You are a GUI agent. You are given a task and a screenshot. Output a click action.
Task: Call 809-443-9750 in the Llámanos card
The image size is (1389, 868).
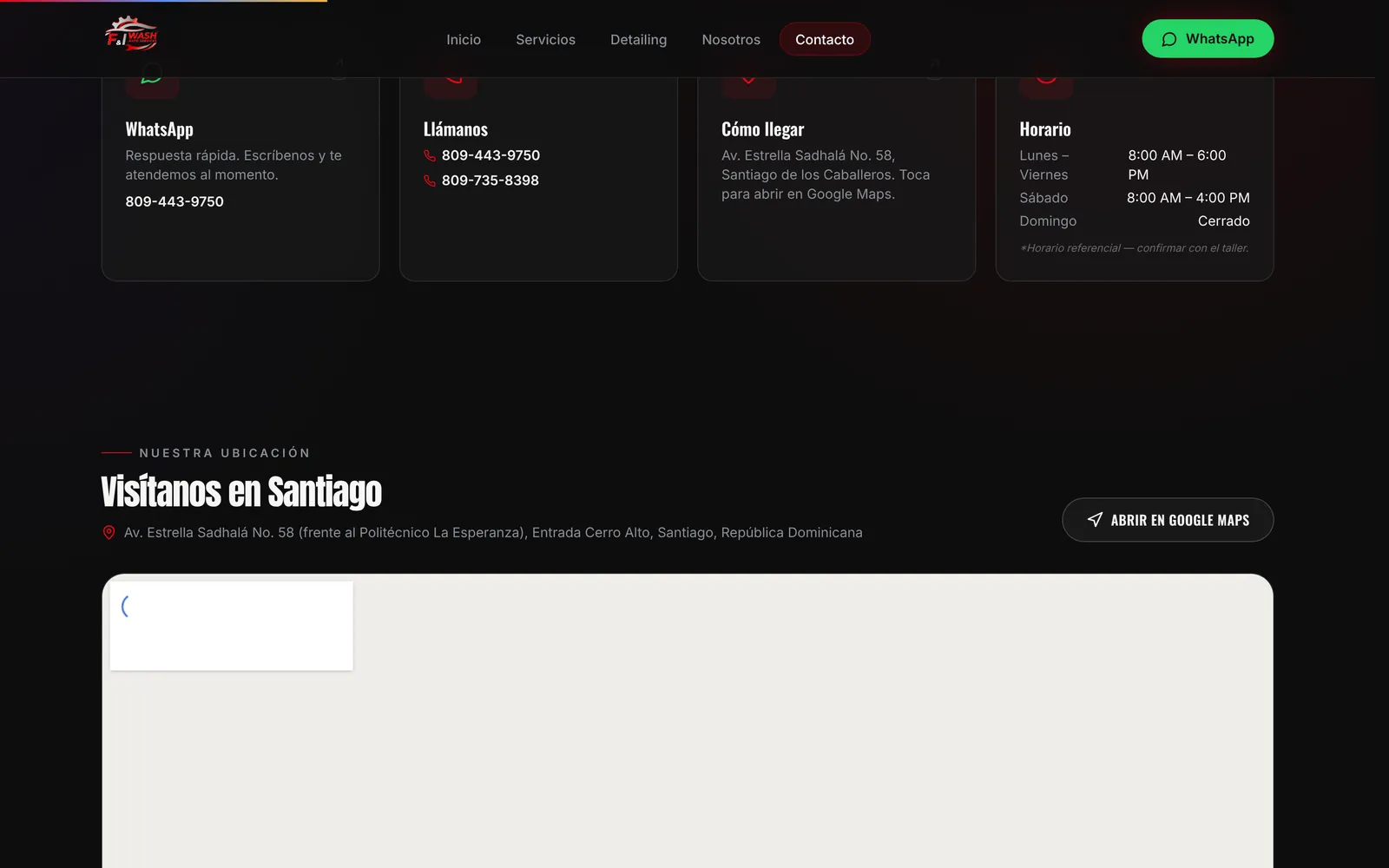click(x=490, y=155)
